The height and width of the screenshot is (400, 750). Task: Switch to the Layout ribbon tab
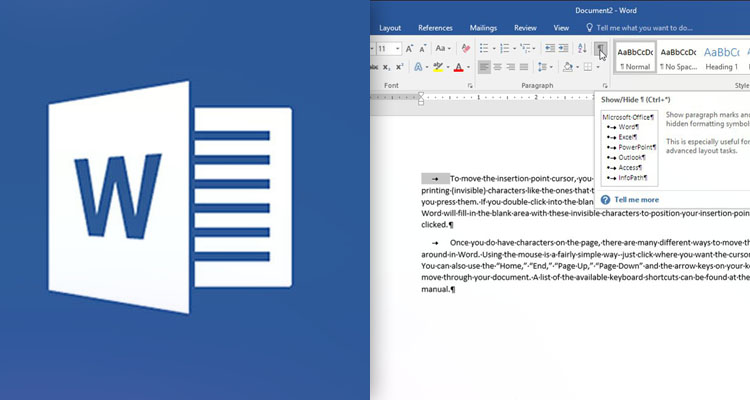[x=390, y=28]
